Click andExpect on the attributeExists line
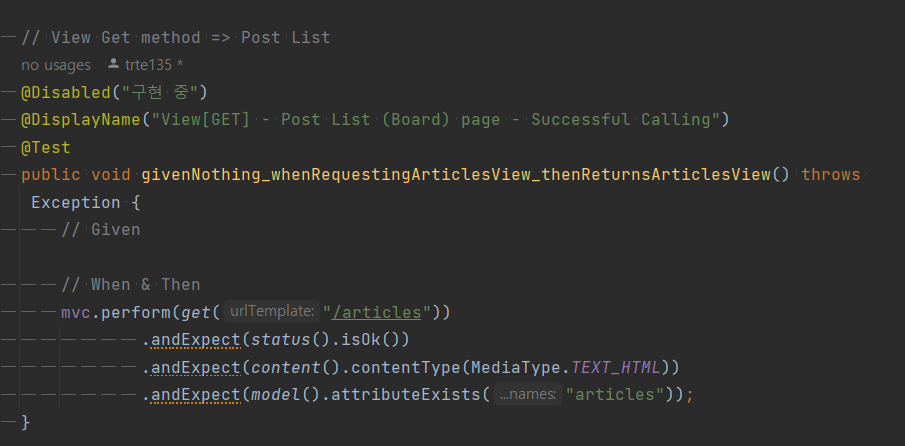Image resolution: width=905 pixels, height=446 pixels. tap(196, 395)
